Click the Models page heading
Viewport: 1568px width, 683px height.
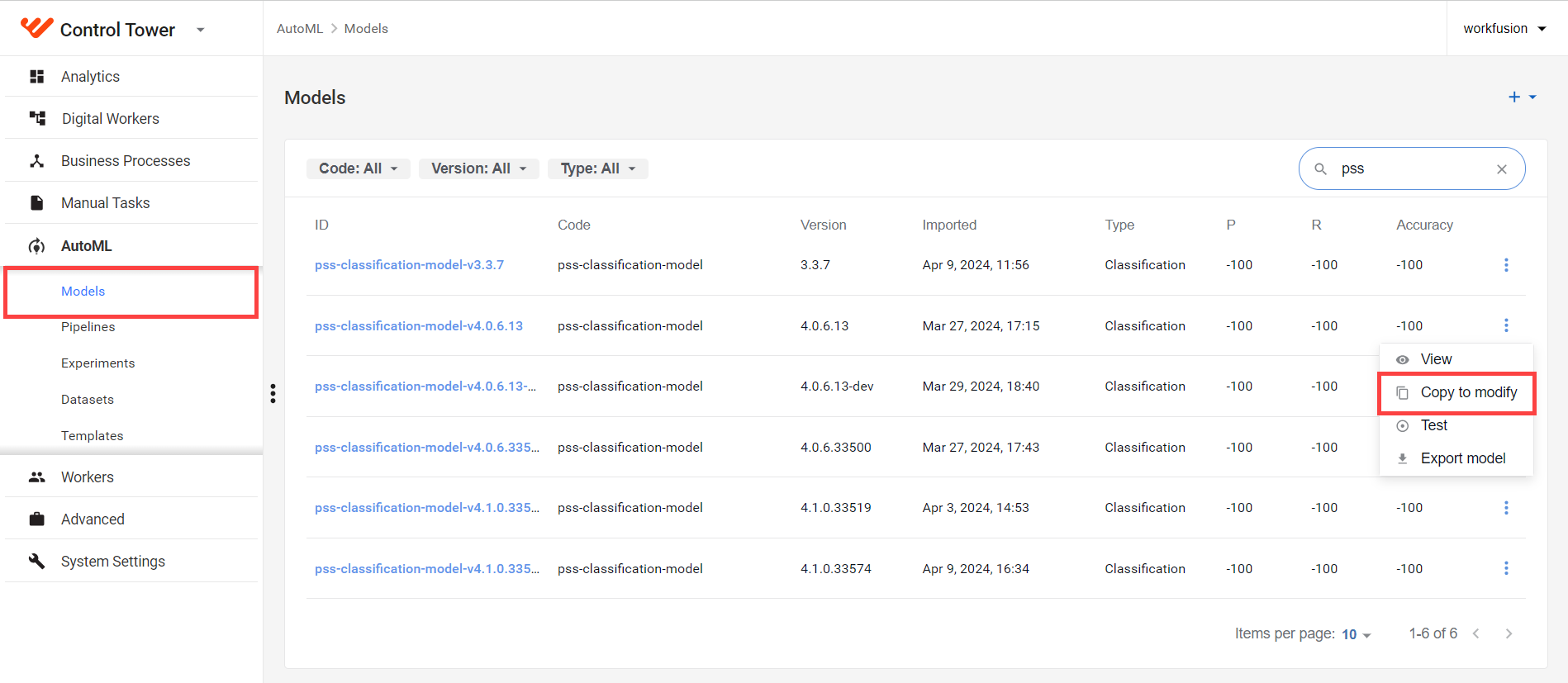[315, 97]
